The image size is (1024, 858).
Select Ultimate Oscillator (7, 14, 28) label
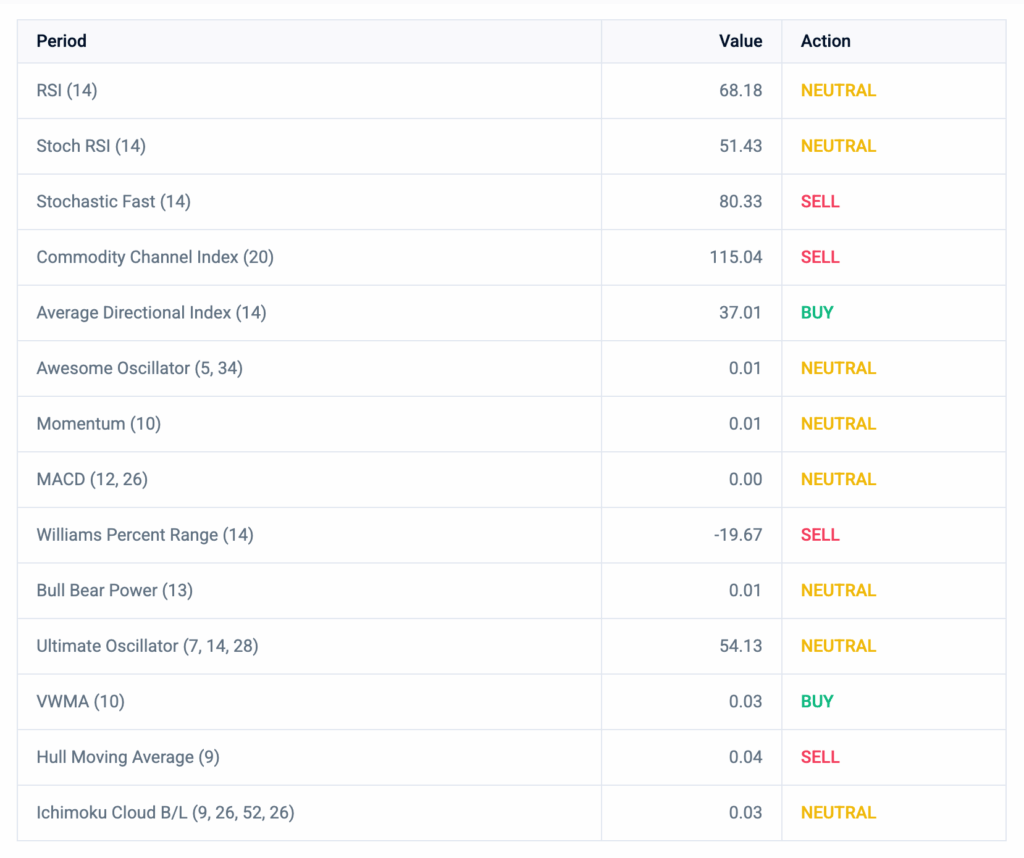(x=148, y=645)
